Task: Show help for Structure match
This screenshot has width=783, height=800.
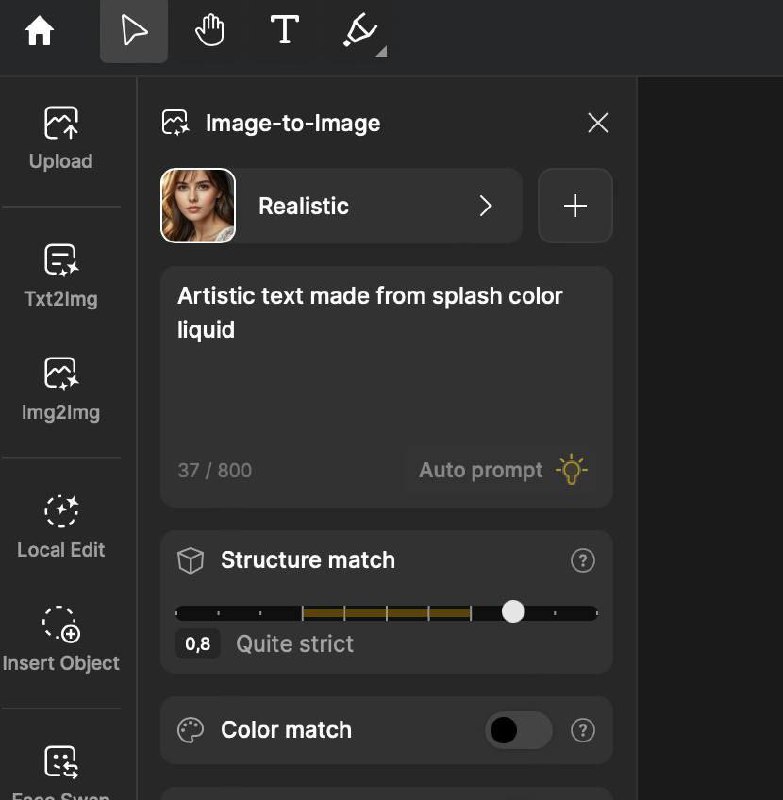Action: (583, 561)
